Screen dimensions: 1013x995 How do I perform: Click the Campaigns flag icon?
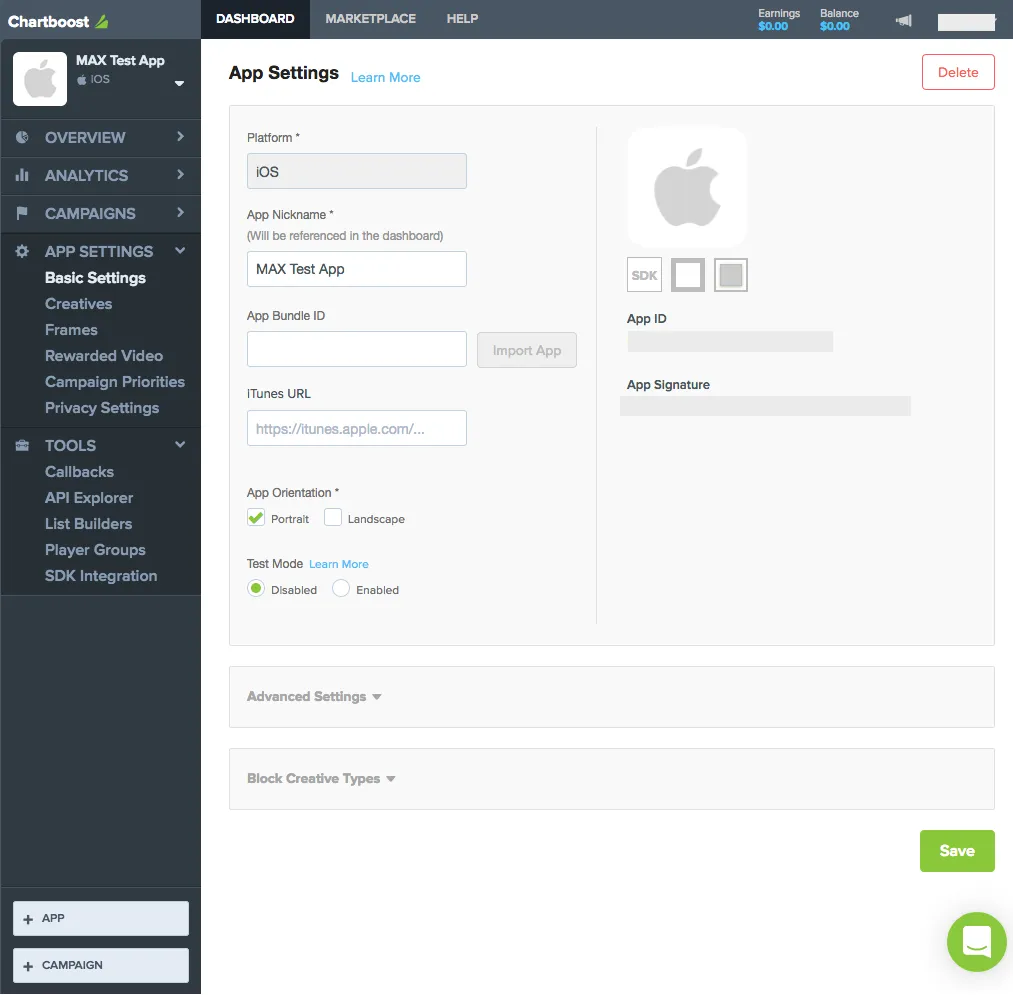[x=22, y=213]
